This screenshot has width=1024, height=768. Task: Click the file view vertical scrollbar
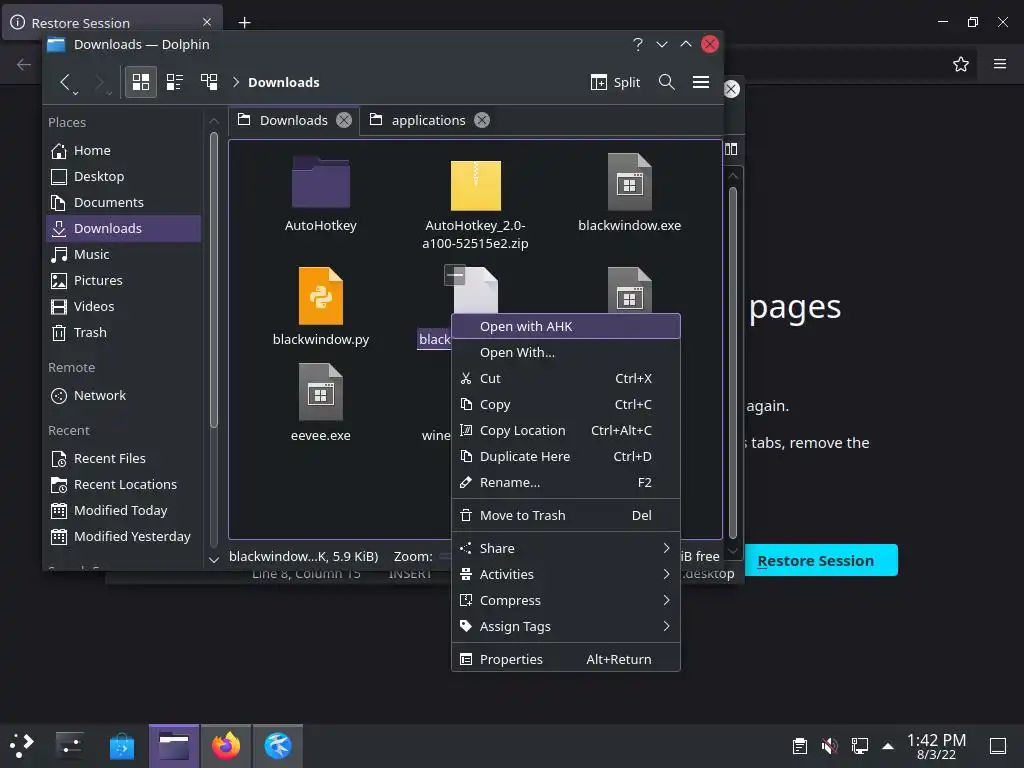click(x=733, y=362)
